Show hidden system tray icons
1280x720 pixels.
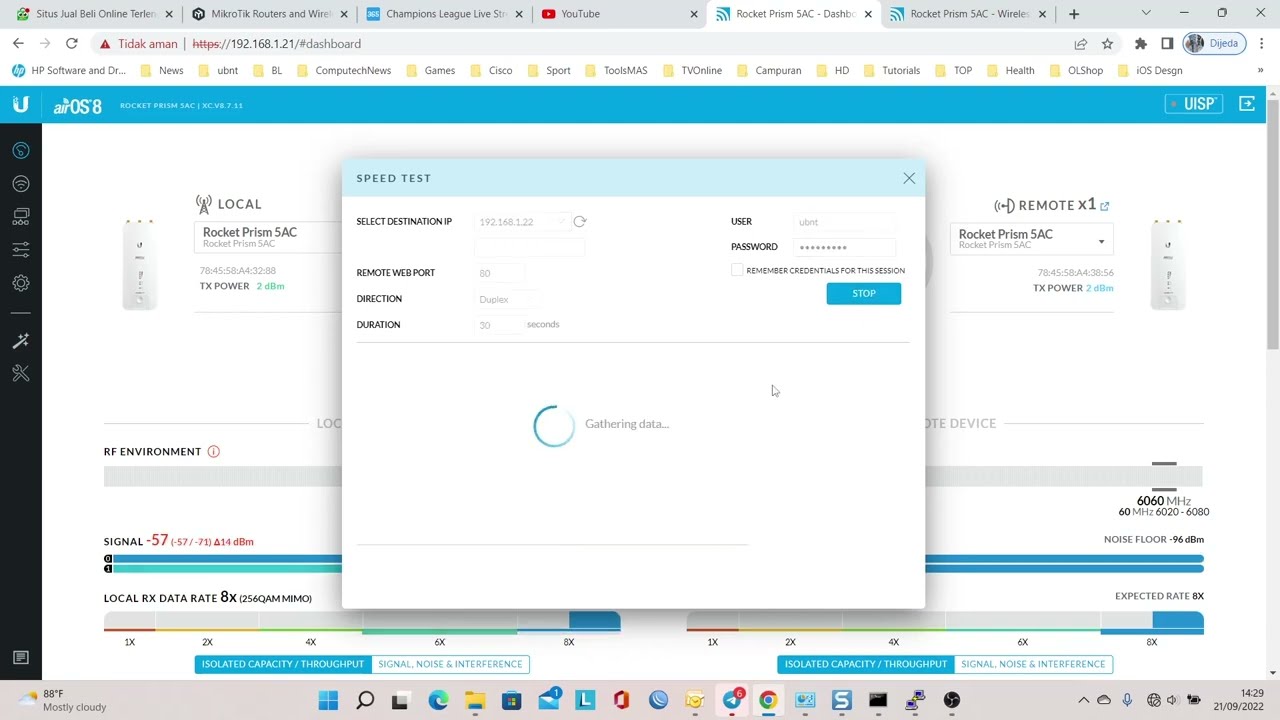tap(1083, 700)
